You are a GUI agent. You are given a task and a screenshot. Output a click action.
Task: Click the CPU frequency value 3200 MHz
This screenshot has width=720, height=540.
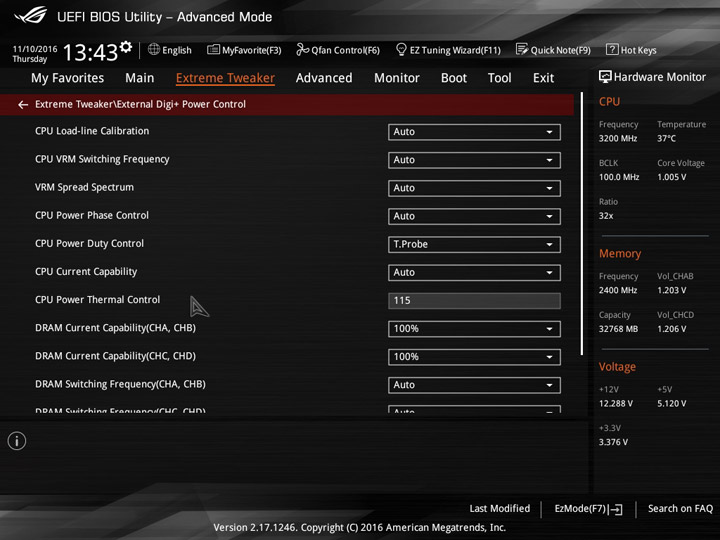pos(618,138)
